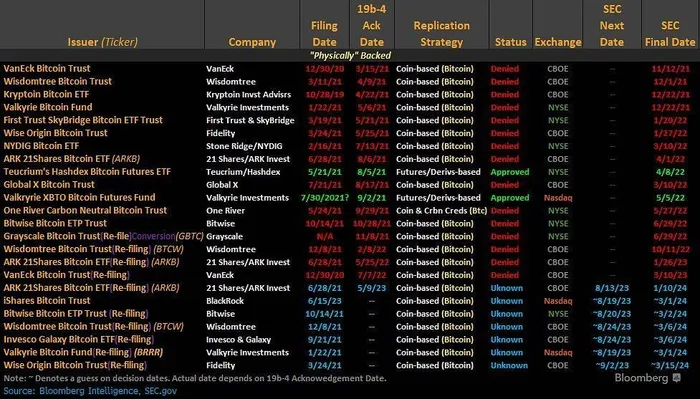Select the Invesco Galaxy Bitcoin ETF row
The height and width of the screenshot is (399, 700).
350,340
